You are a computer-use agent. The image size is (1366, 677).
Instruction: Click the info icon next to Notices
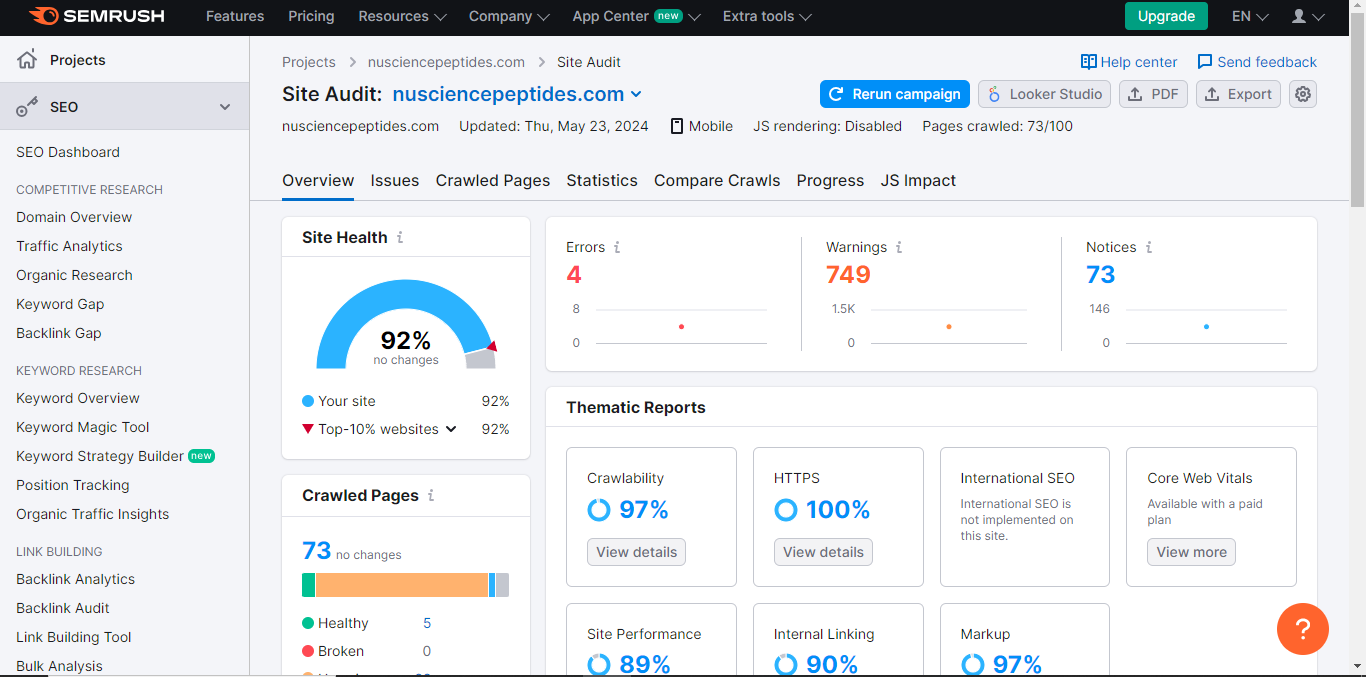click(1149, 247)
